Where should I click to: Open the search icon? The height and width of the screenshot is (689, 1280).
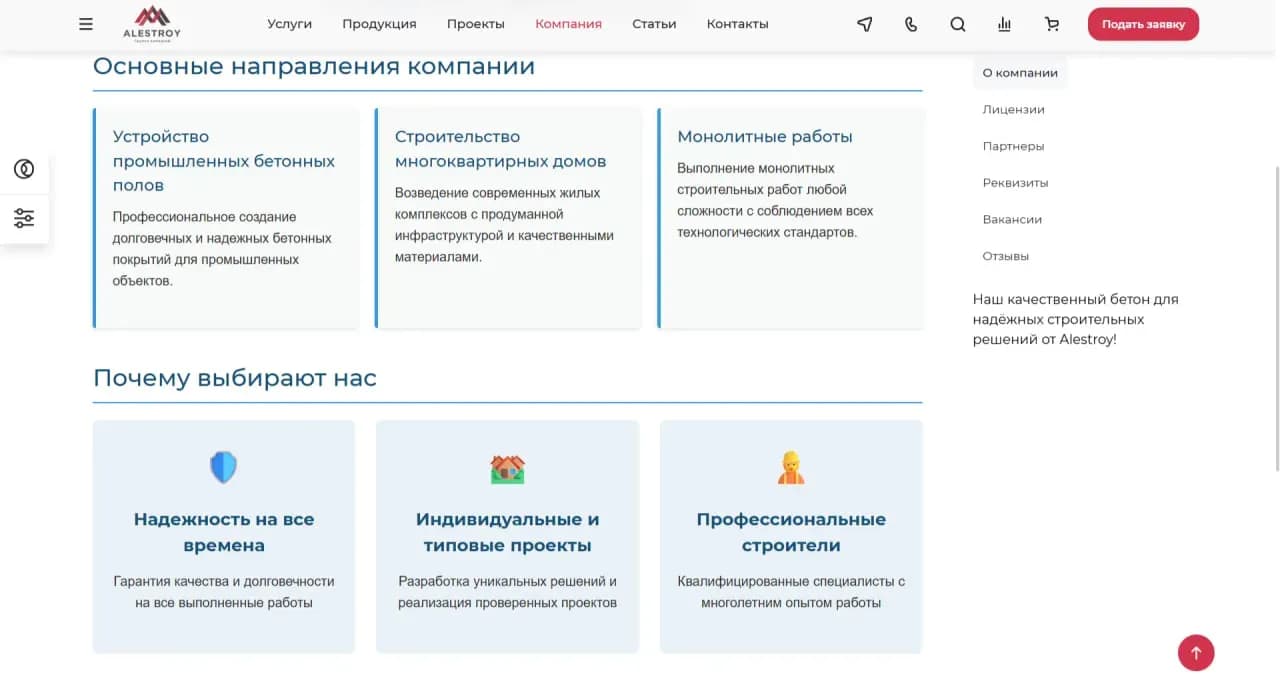click(x=957, y=23)
